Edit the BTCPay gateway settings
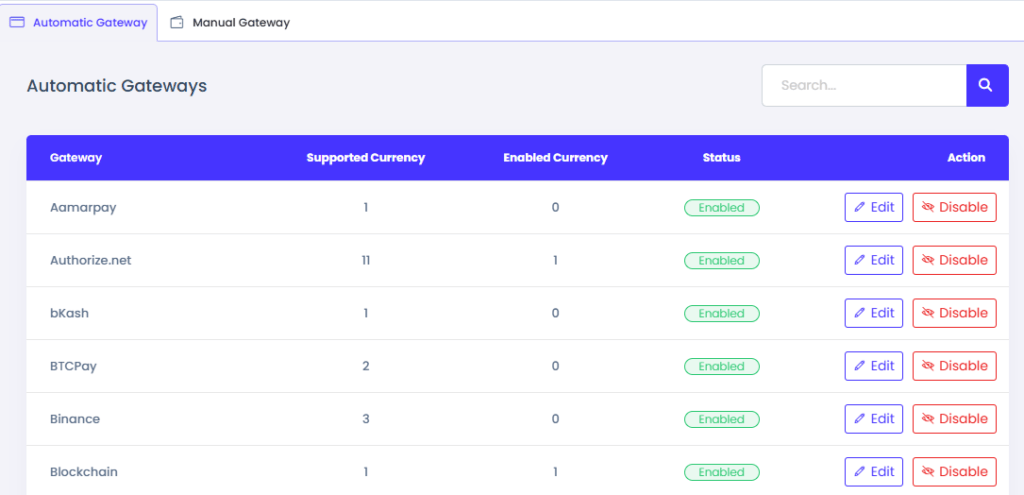1024x495 pixels. point(873,366)
